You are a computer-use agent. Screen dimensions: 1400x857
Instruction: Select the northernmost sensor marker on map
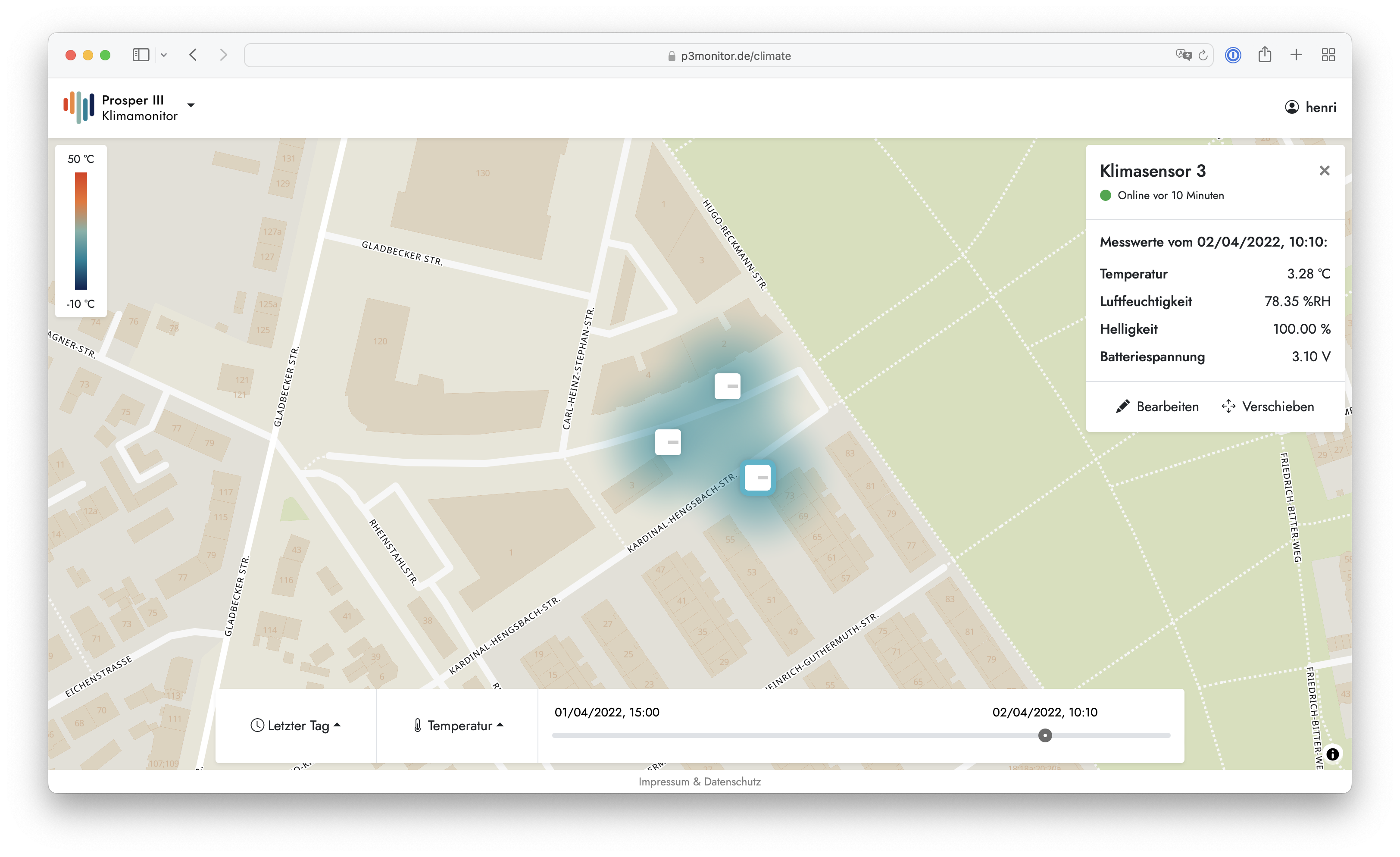point(727,386)
